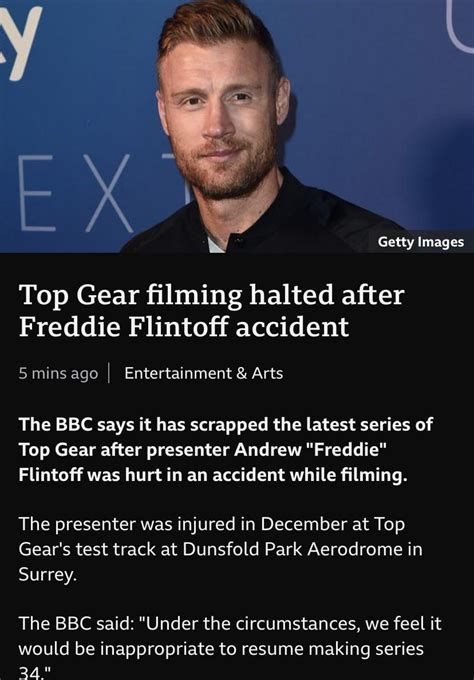Click the '34."' text at the bottom

point(35,673)
